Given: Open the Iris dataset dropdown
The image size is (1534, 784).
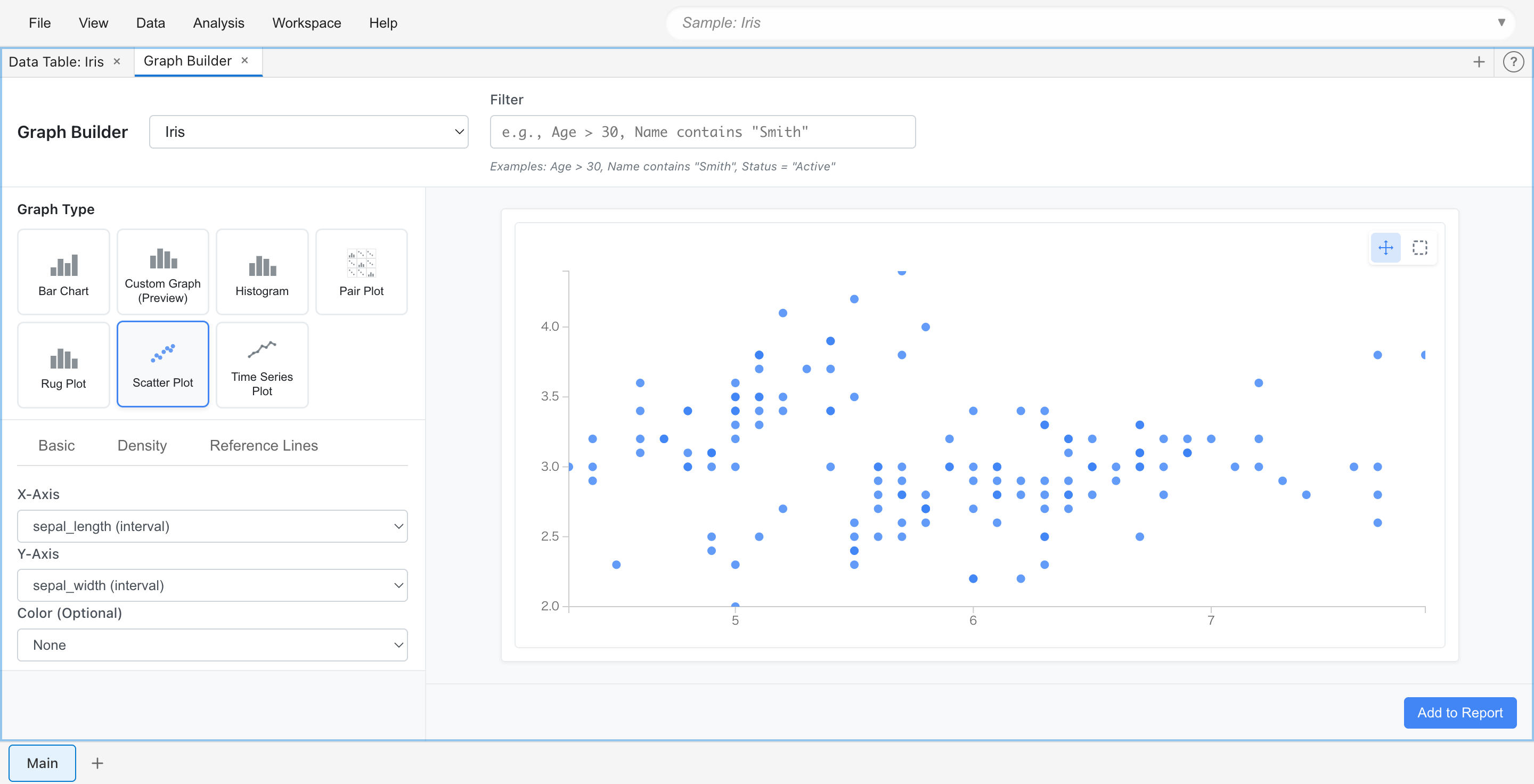Looking at the screenshot, I should coord(308,132).
